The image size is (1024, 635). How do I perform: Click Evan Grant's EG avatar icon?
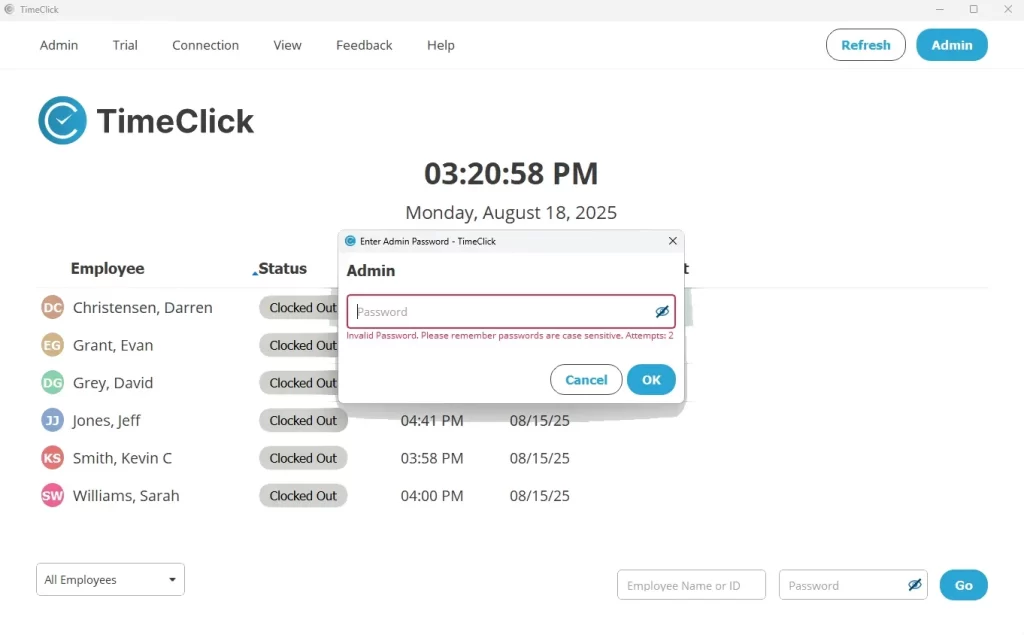coord(52,345)
